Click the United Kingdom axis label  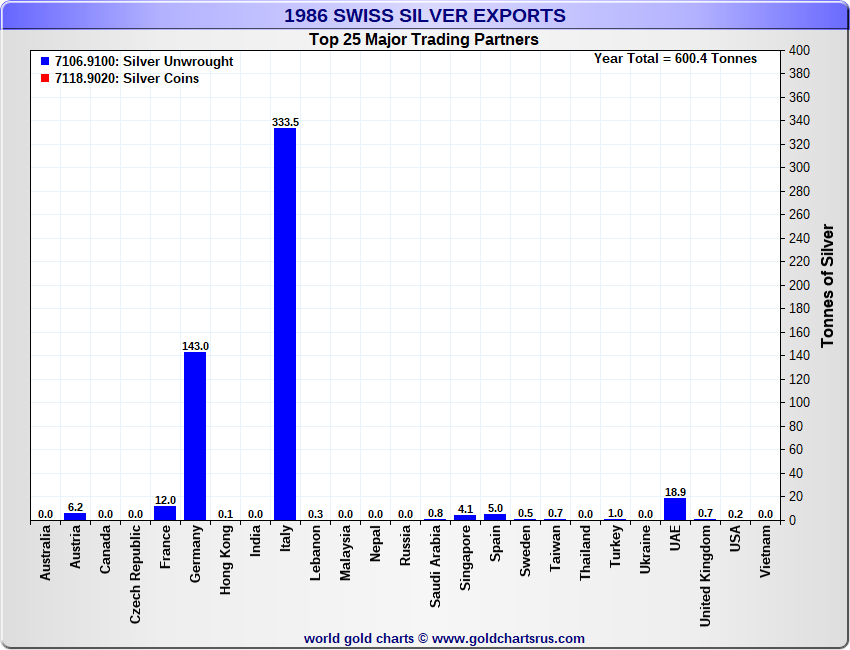click(x=705, y=576)
